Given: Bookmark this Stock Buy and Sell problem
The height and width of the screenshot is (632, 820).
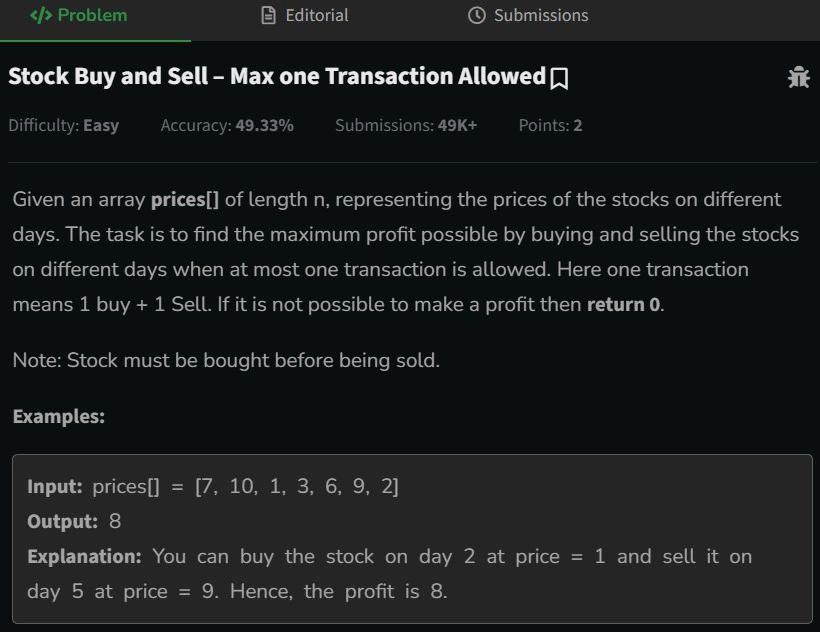Looking at the screenshot, I should 559,79.
